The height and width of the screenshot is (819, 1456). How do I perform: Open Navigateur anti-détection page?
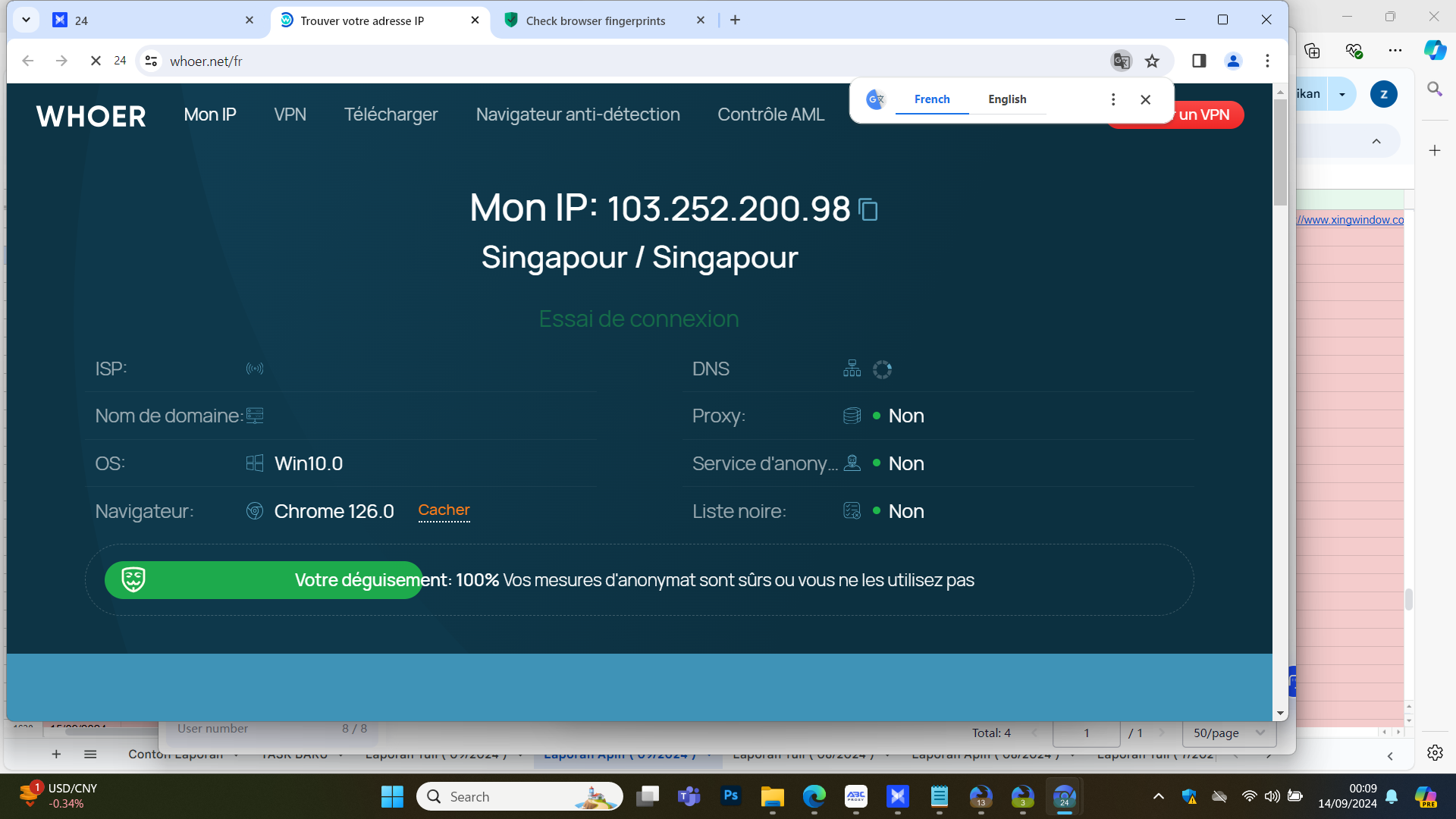pos(578,115)
